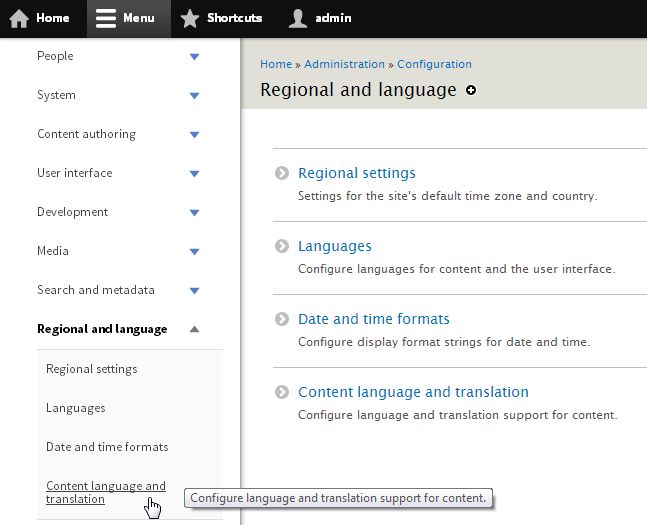The image size is (647, 525).
Task: Click the admin label in toolbar
Action: point(333,18)
